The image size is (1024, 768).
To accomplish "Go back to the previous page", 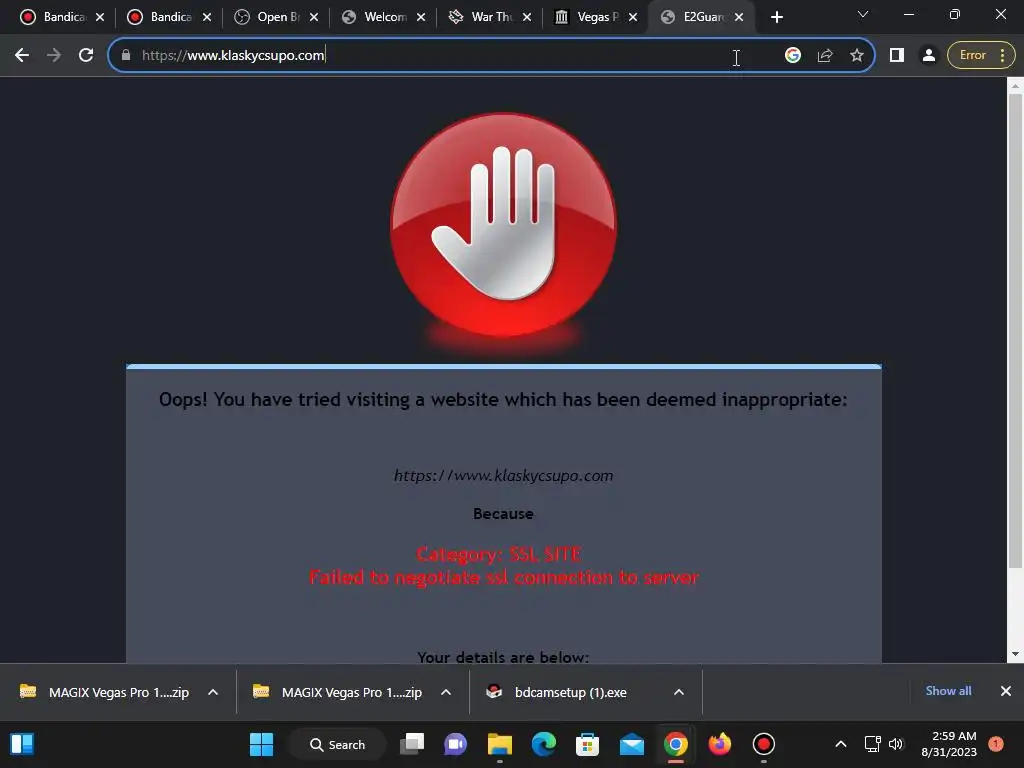I will coord(22,56).
